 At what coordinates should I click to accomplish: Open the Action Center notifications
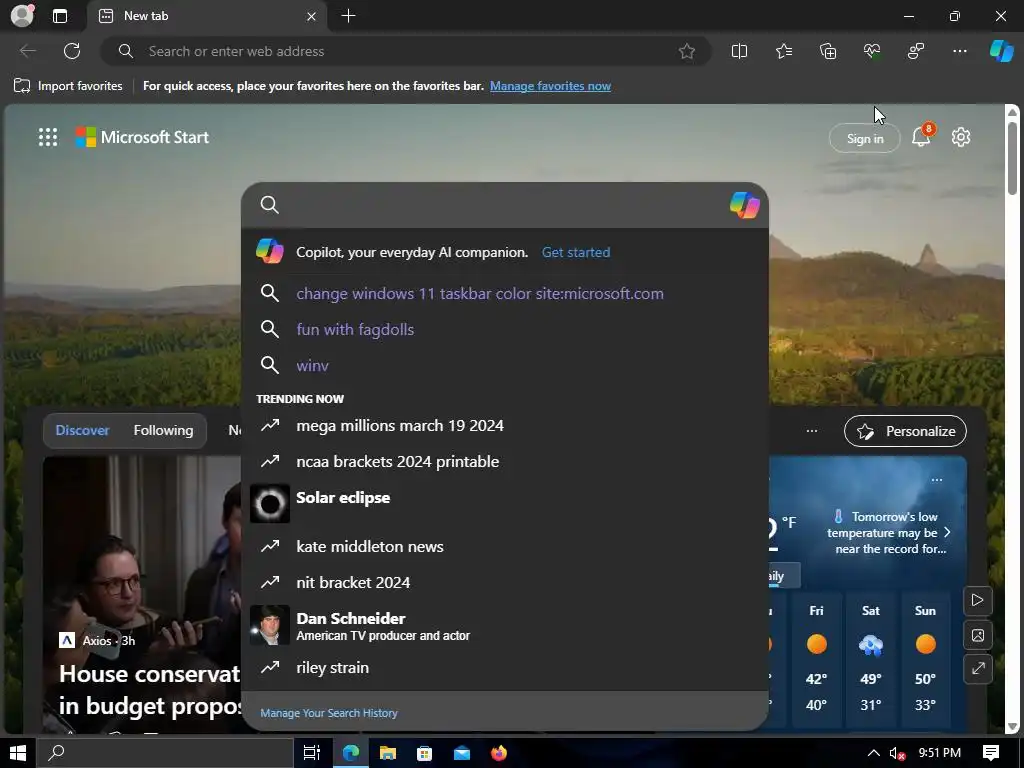pyautogui.click(x=991, y=753)
